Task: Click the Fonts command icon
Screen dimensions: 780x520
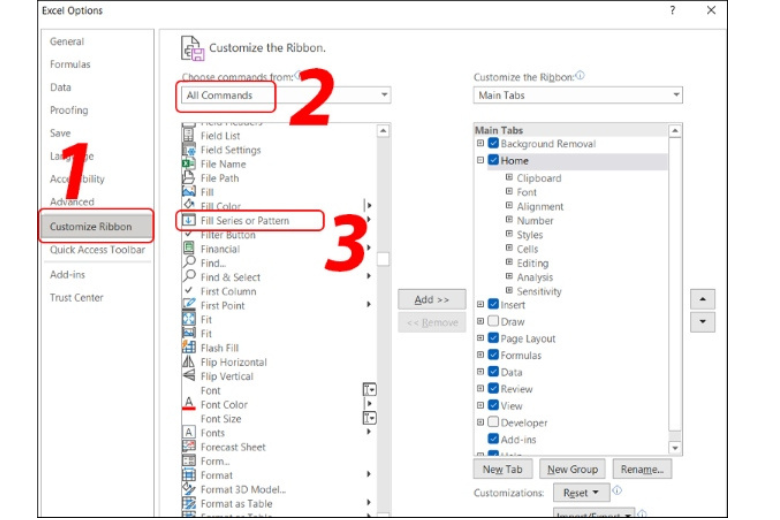Action: click(x=189, y=432)
